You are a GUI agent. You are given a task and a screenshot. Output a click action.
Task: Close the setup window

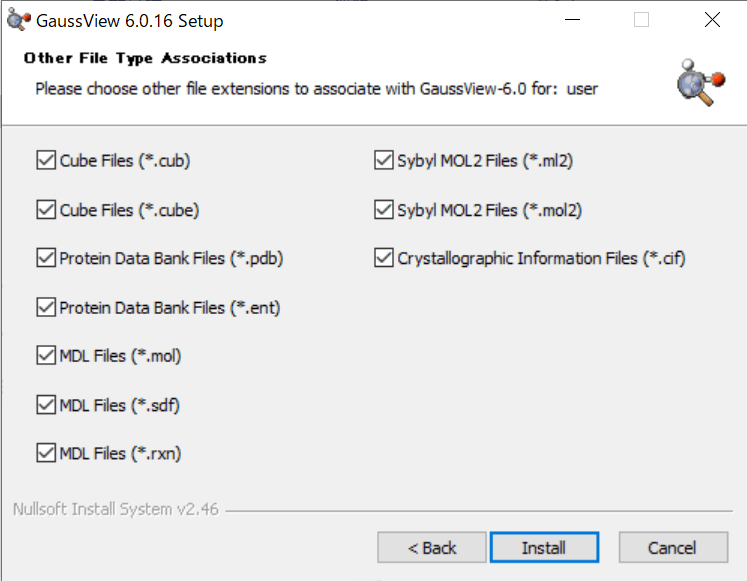[711, 20]
